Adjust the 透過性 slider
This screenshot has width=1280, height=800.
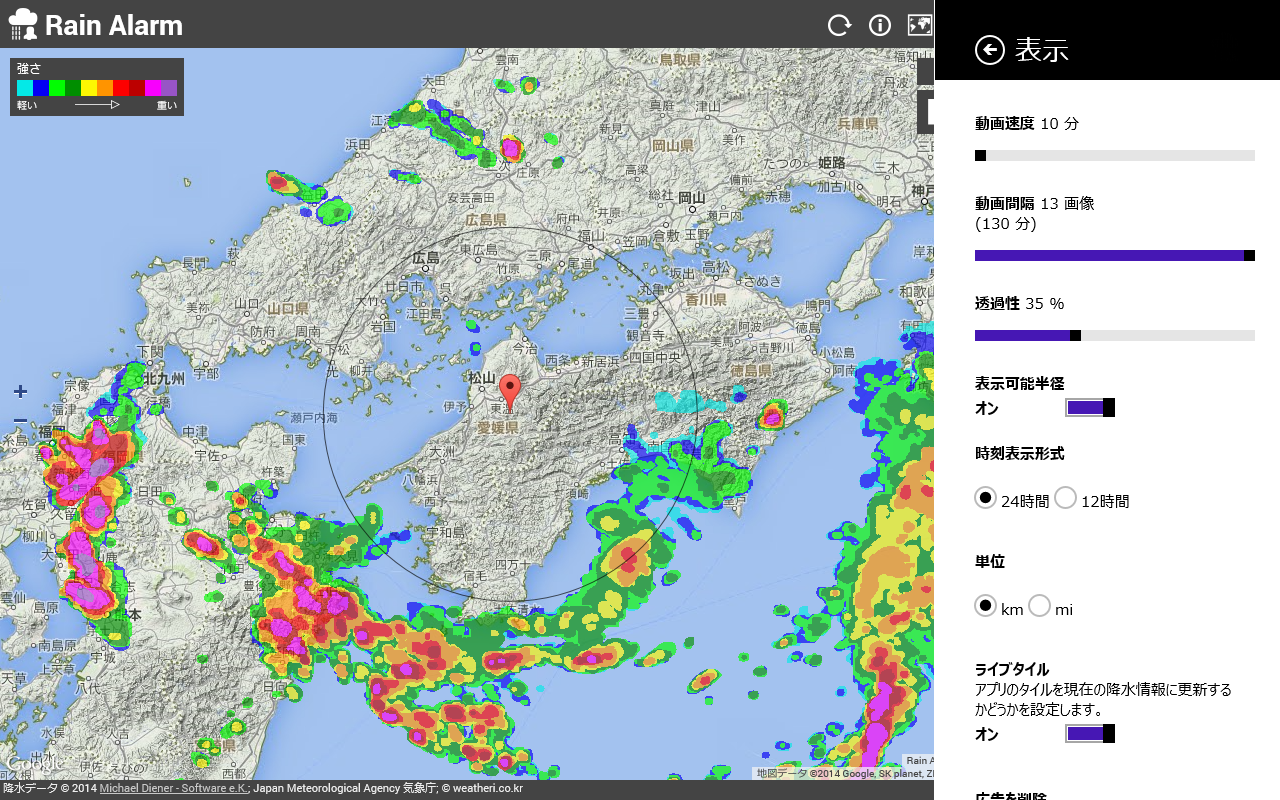(x=1115, y=335)
